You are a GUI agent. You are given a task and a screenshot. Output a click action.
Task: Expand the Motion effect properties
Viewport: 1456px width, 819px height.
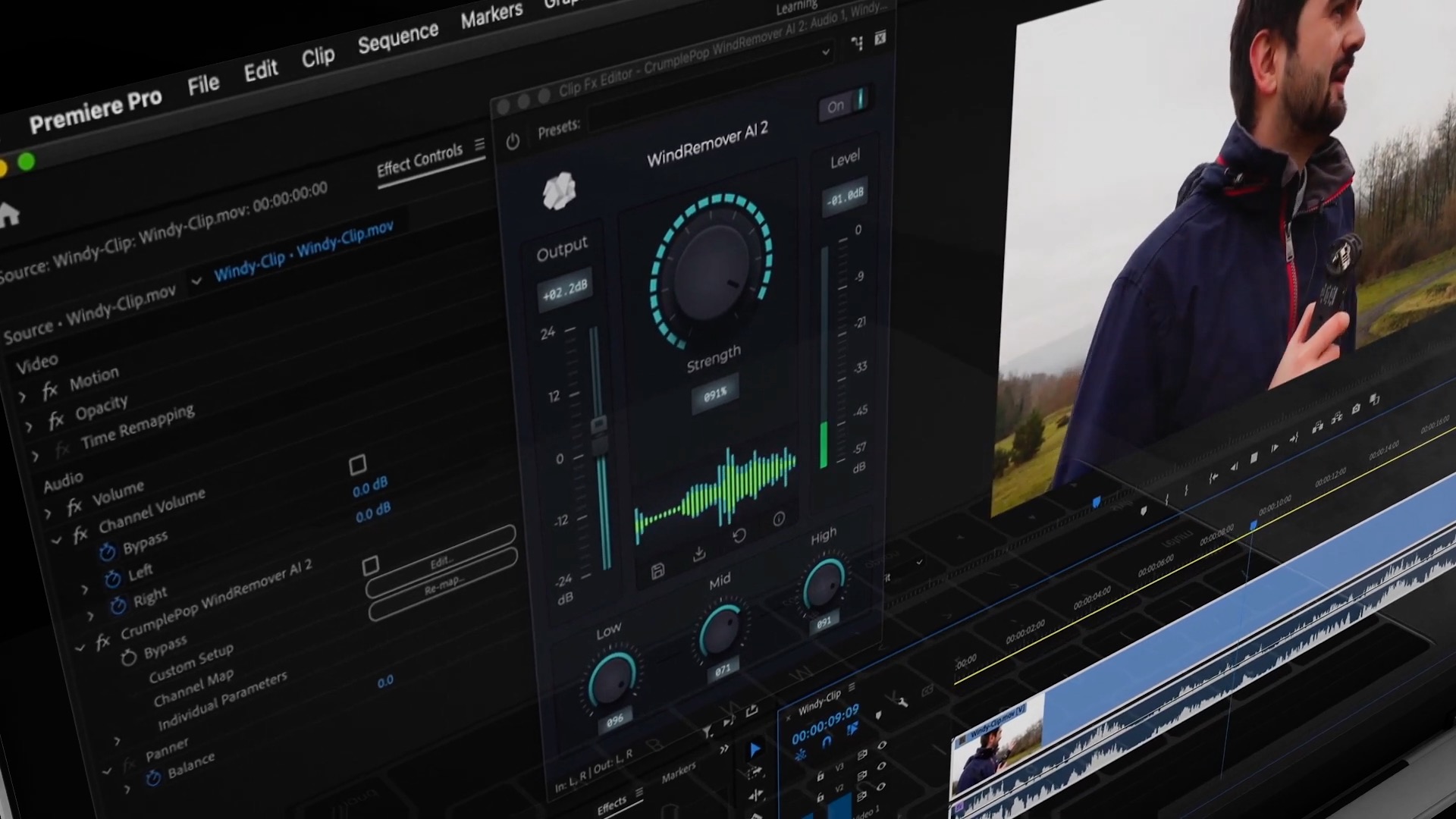coord(22,396)
